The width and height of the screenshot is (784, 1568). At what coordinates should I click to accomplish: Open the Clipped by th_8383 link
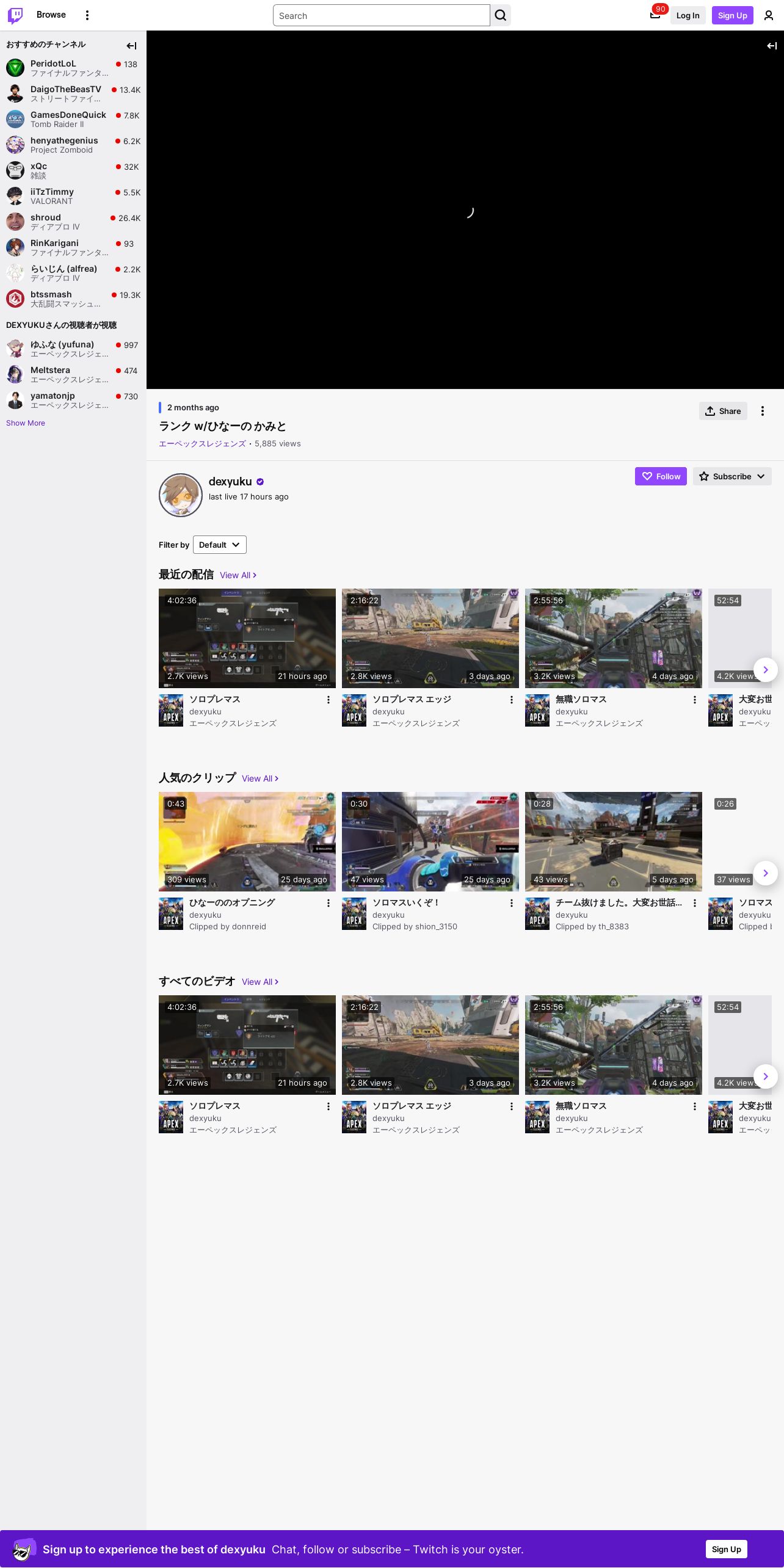click(x=592, y=927)
